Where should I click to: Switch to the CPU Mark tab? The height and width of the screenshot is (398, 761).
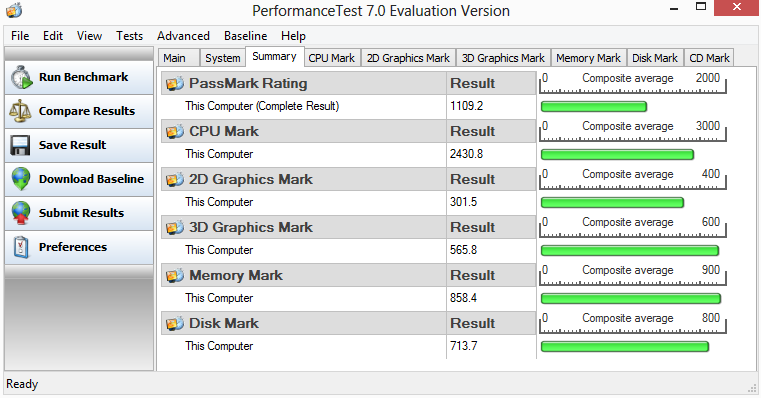(x=332, y=58)
